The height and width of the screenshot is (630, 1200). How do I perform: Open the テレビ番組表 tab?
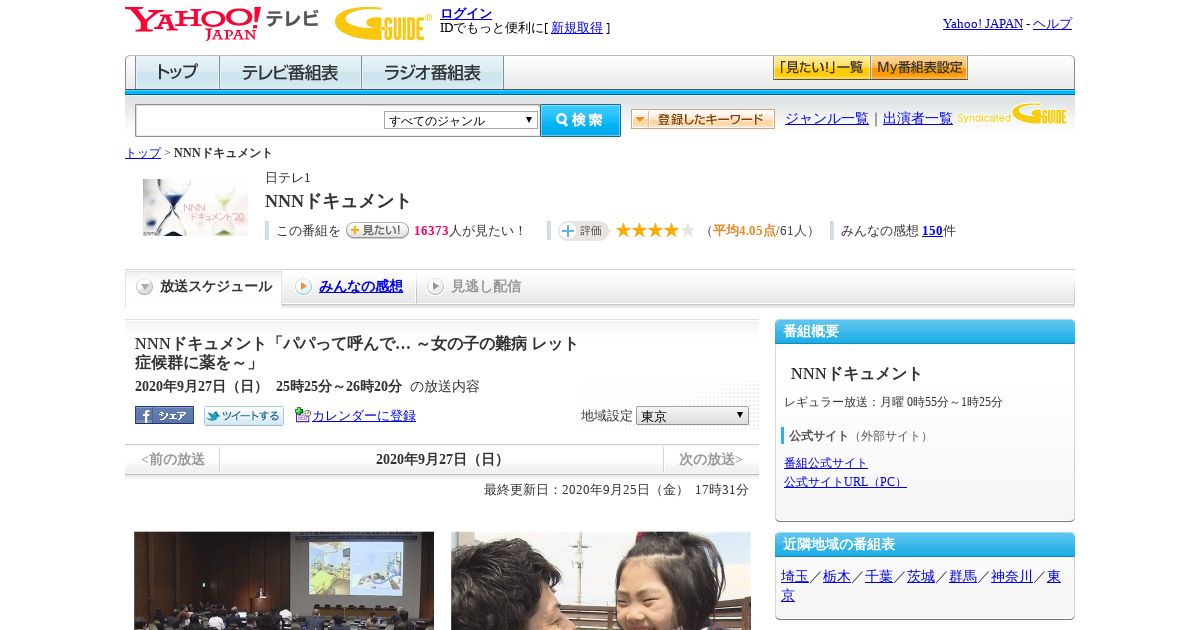[x=290, y=72]
